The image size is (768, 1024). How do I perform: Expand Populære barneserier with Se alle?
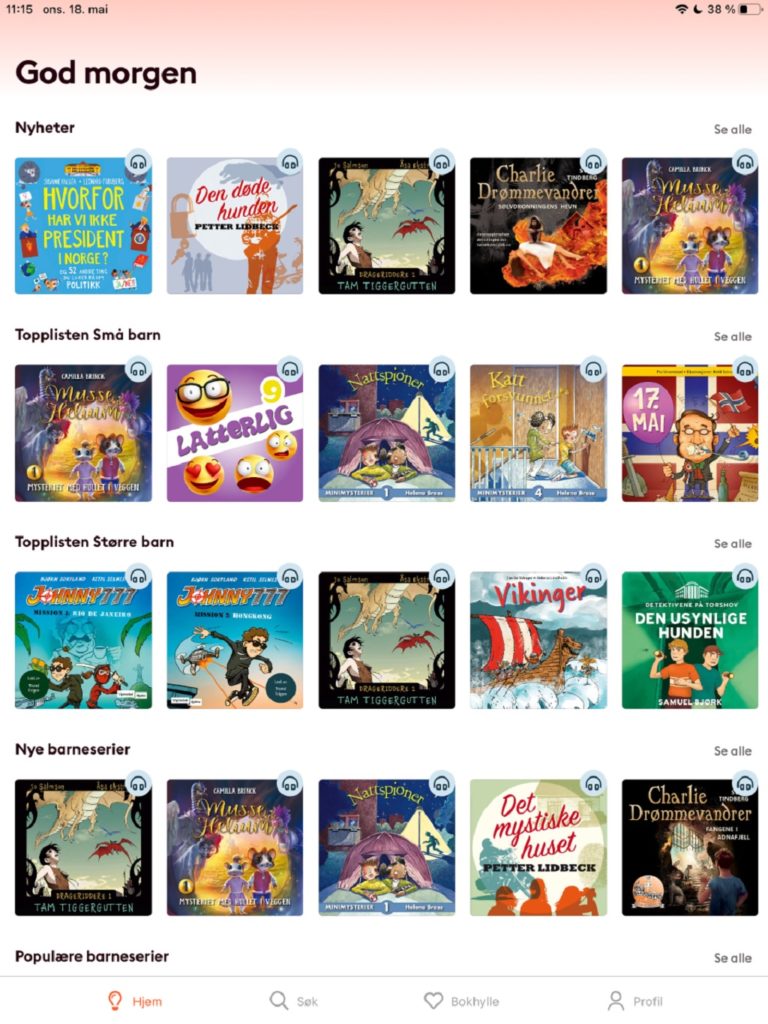(732, 958)
